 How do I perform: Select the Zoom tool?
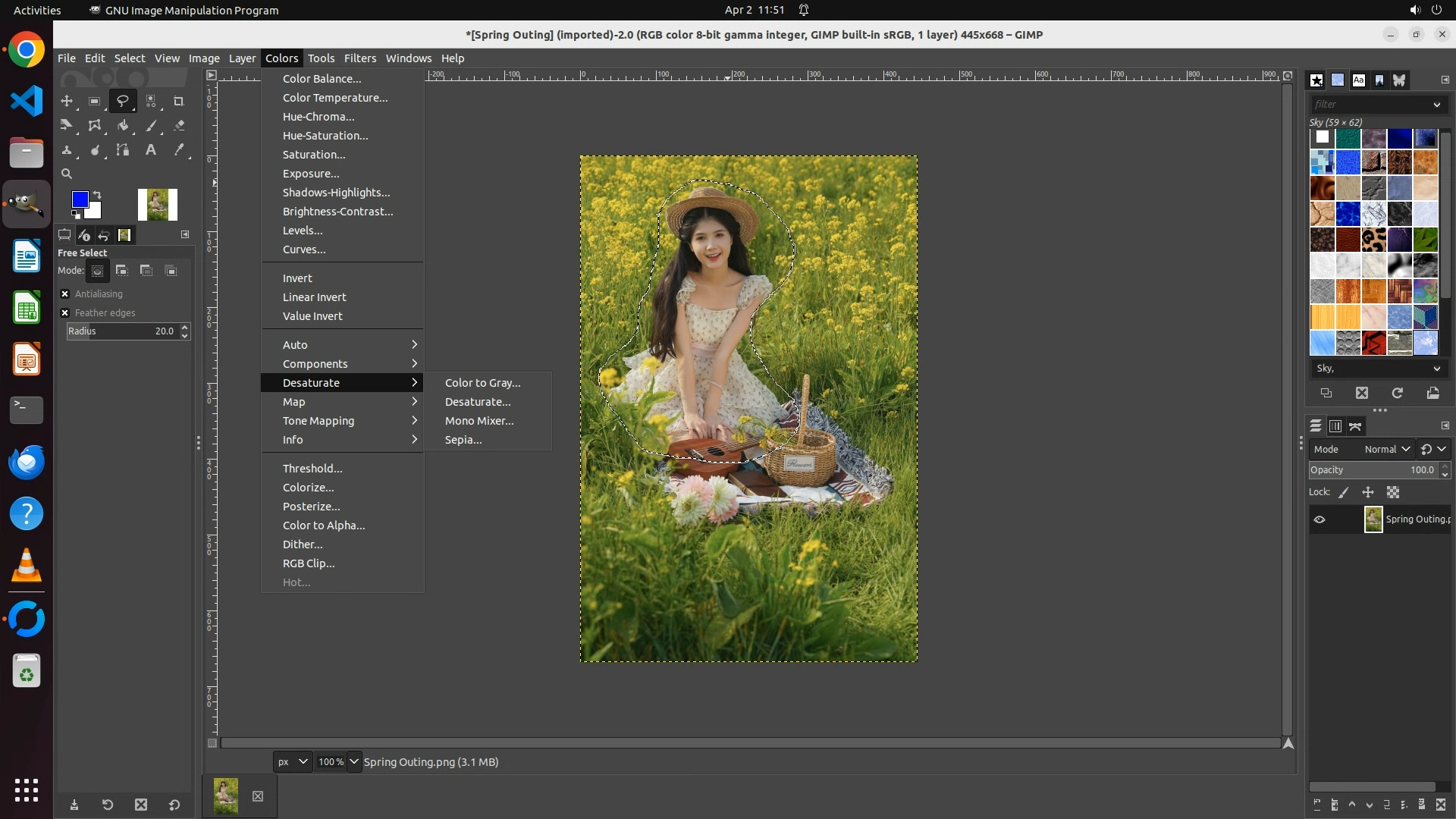click(67, 174)
